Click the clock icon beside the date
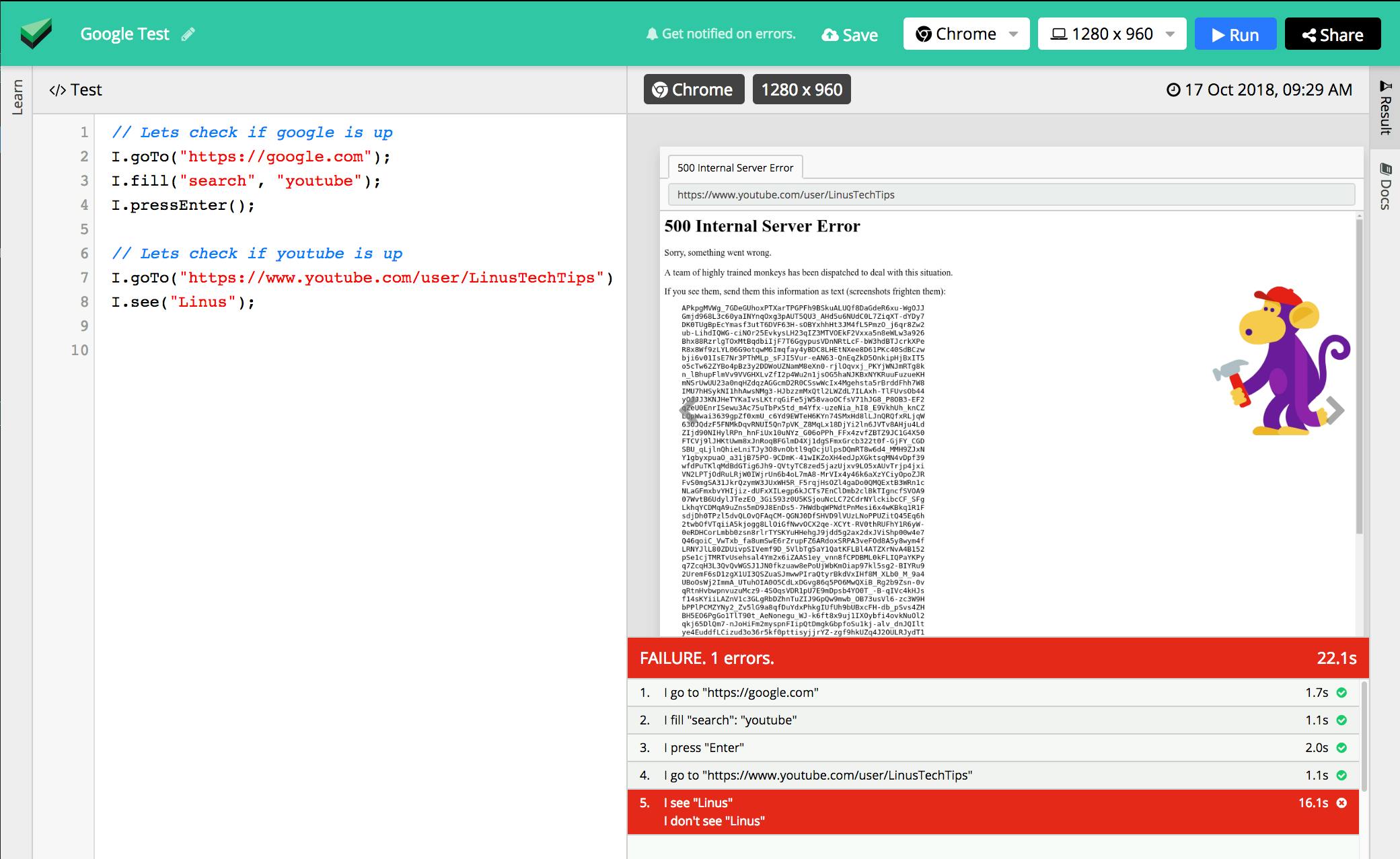 point(1173,90)
